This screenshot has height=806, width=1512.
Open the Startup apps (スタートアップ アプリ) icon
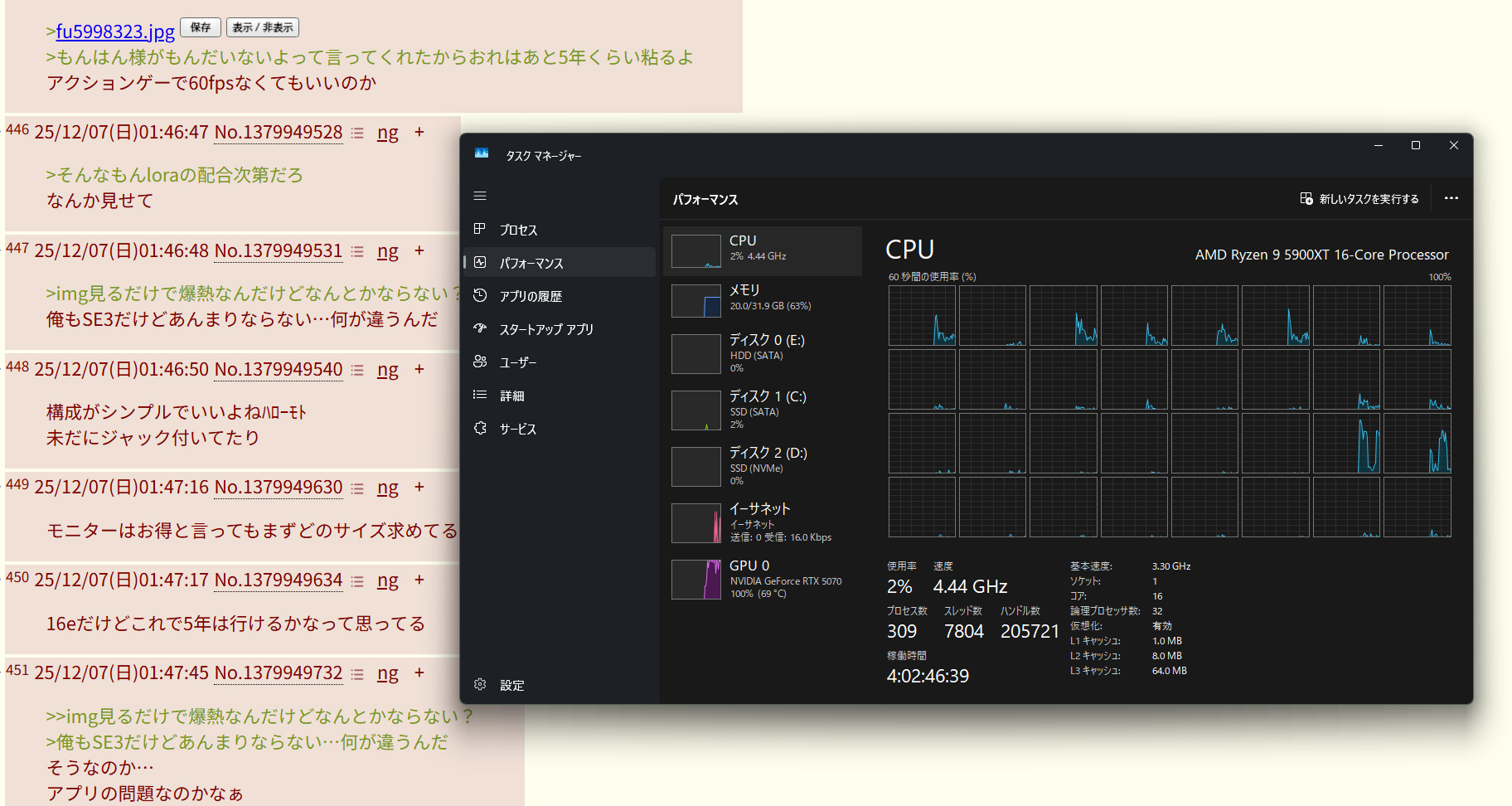(480, 328)
